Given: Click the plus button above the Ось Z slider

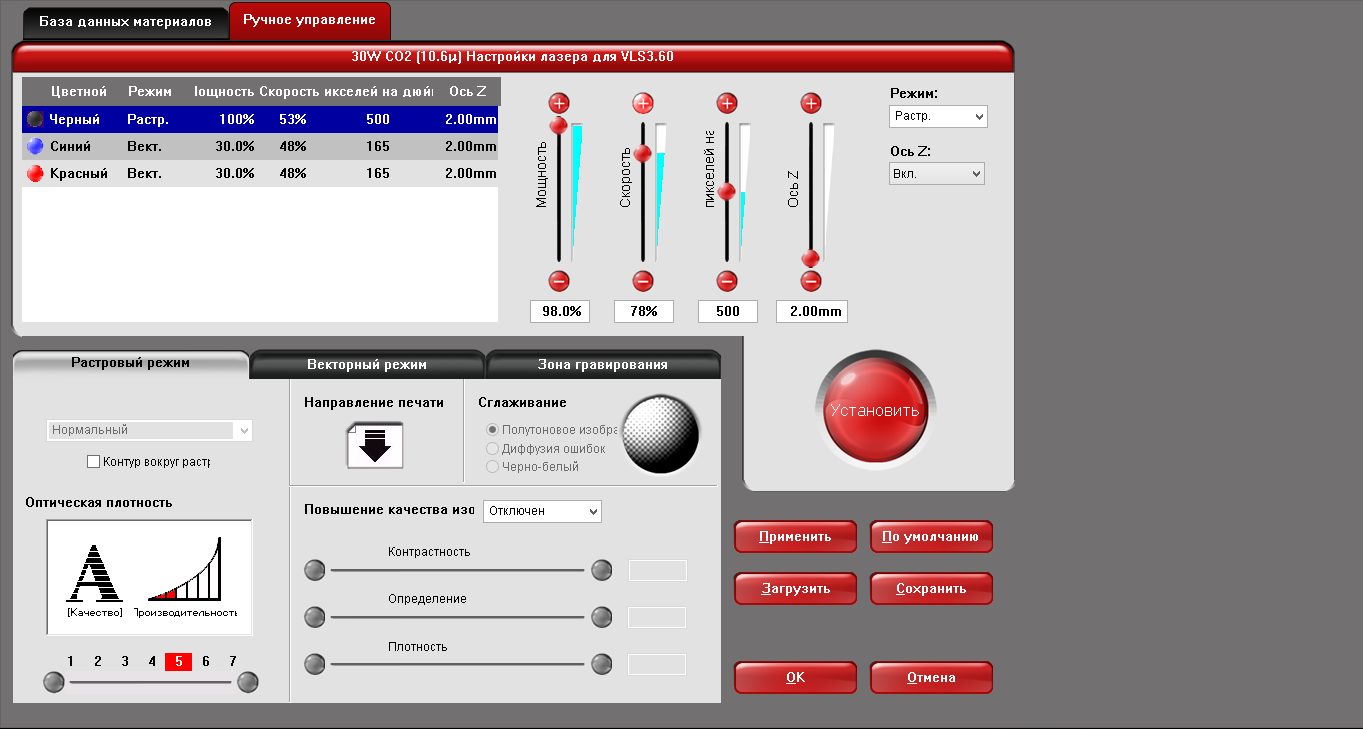Looking at the screenshot, I should (x=811, y=103).
